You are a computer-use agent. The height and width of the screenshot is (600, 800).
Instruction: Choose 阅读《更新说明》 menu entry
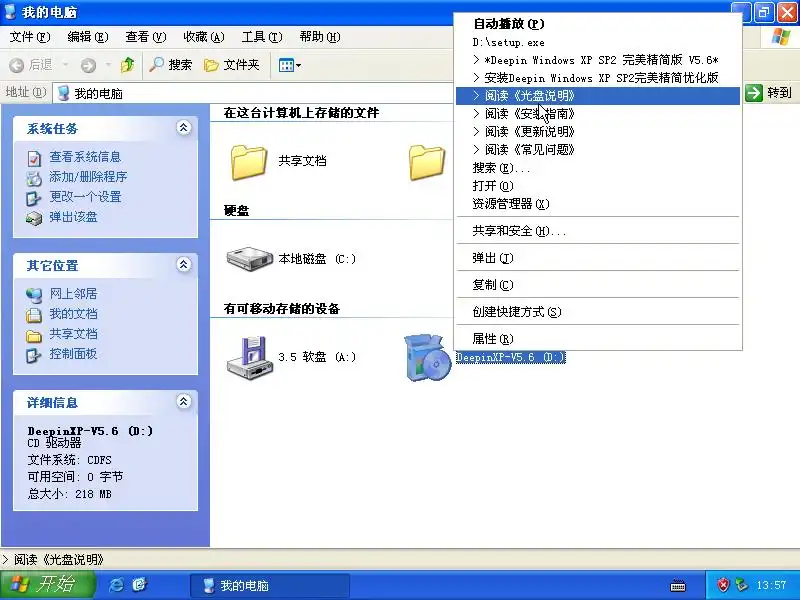pyautogui.click(x=597, y=132)
